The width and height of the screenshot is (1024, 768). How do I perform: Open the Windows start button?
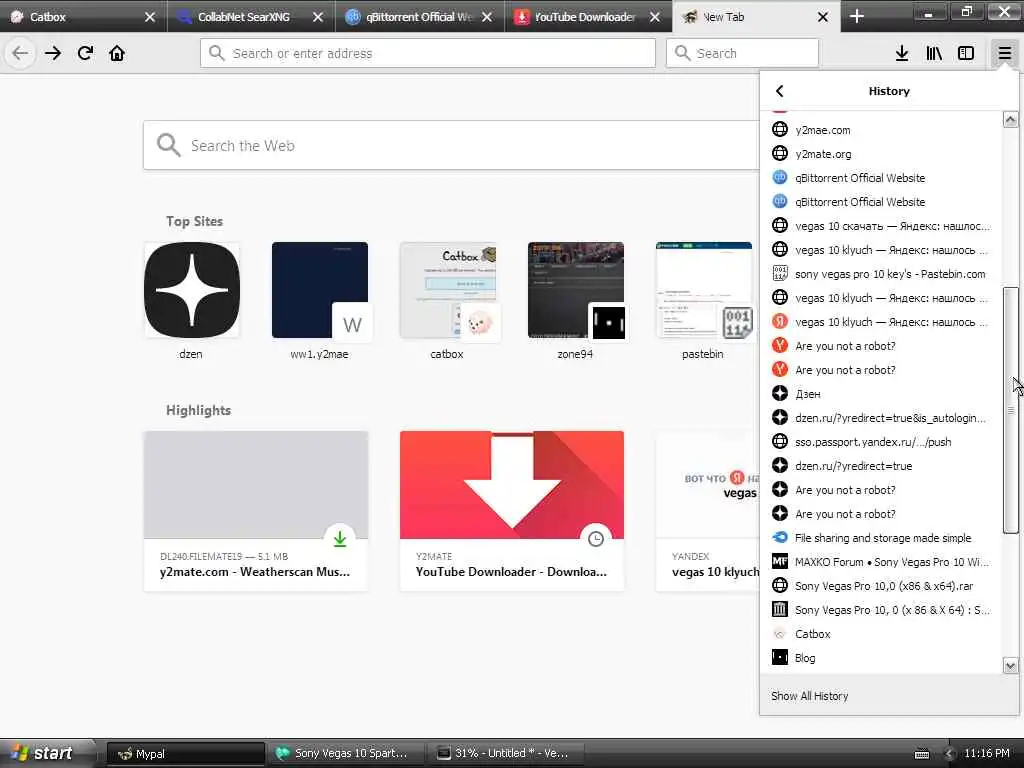pyautogui.click(x=43, y=753)
